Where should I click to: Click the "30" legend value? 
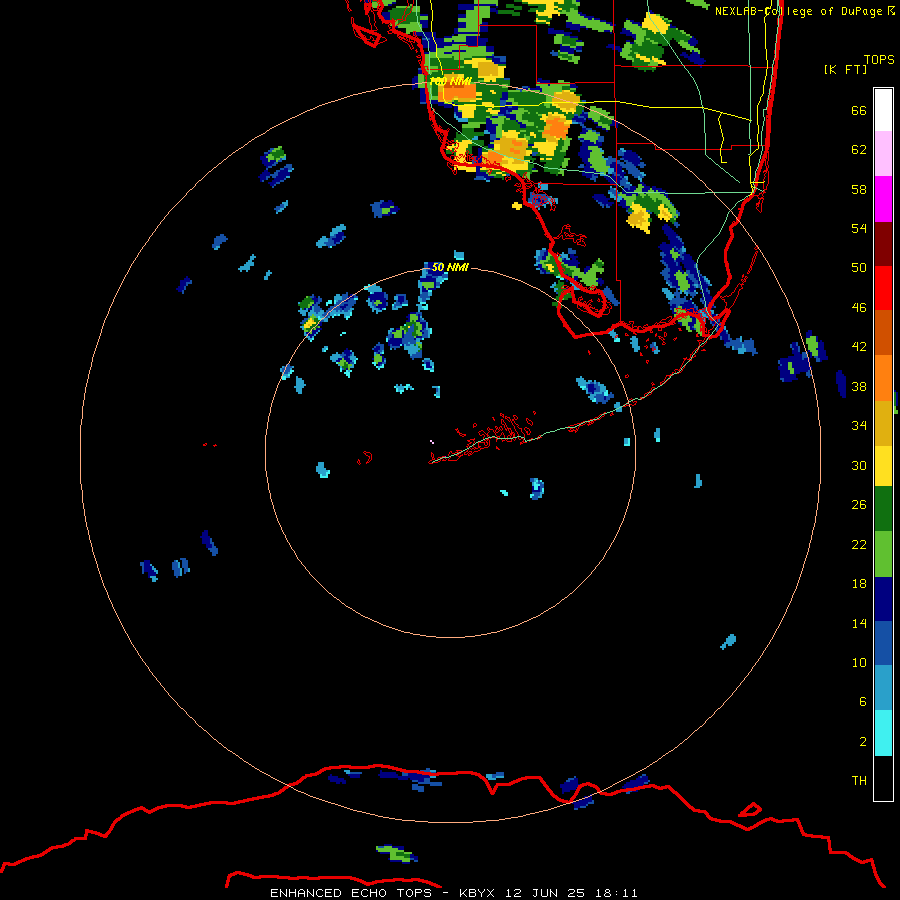[859, 465]
